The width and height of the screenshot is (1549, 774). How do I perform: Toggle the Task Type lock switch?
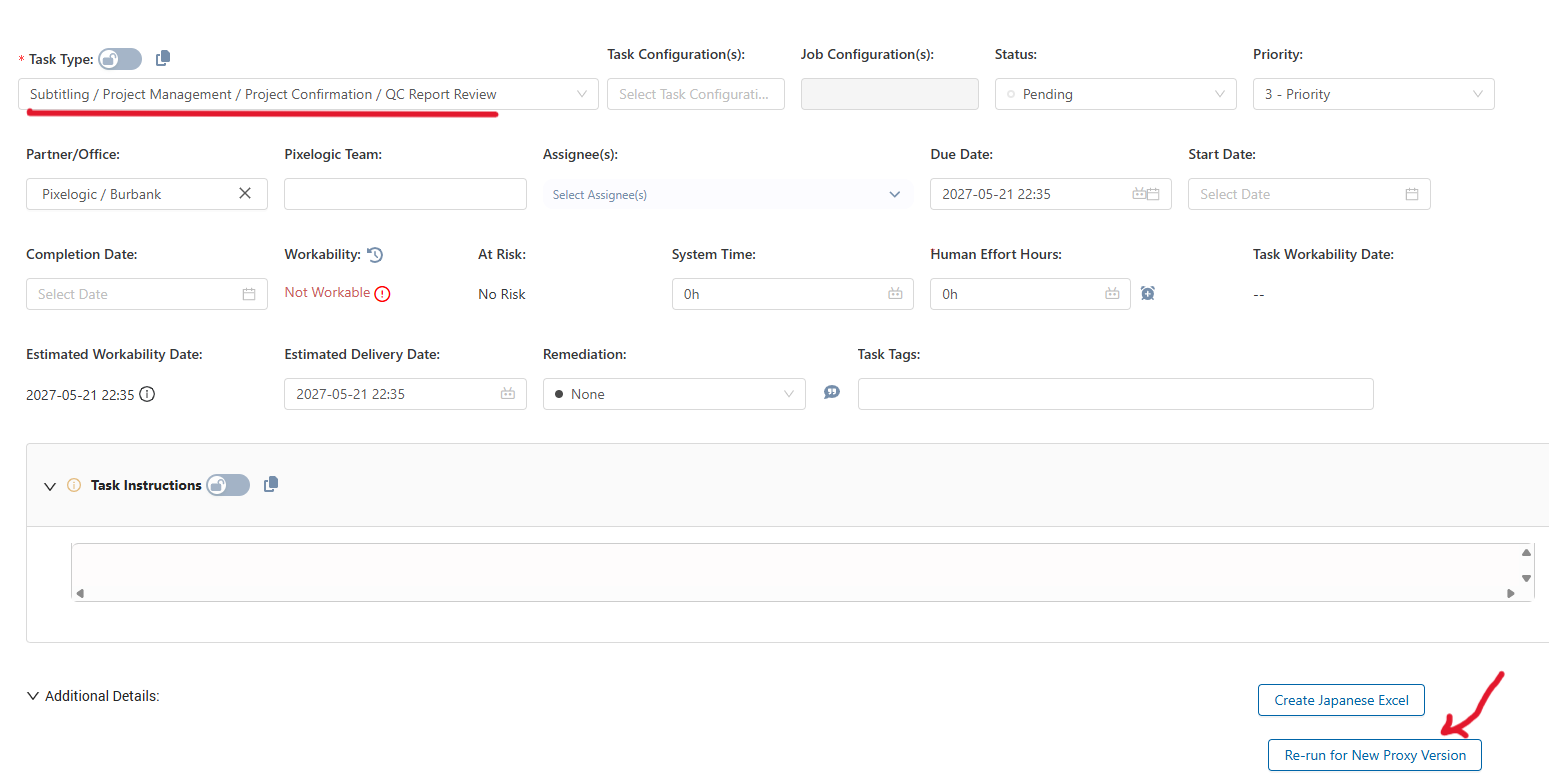point(120,59)
